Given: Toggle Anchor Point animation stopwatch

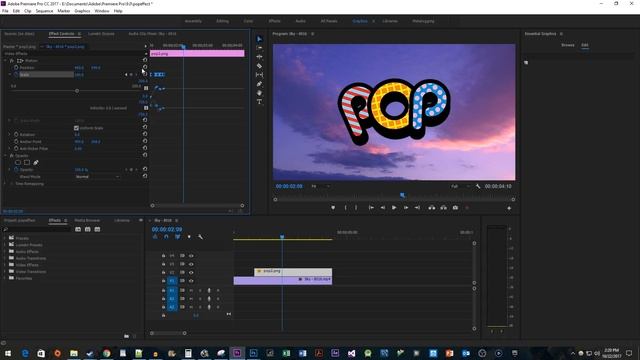Looking at the screenshot, I should click(x=16, y=142).
